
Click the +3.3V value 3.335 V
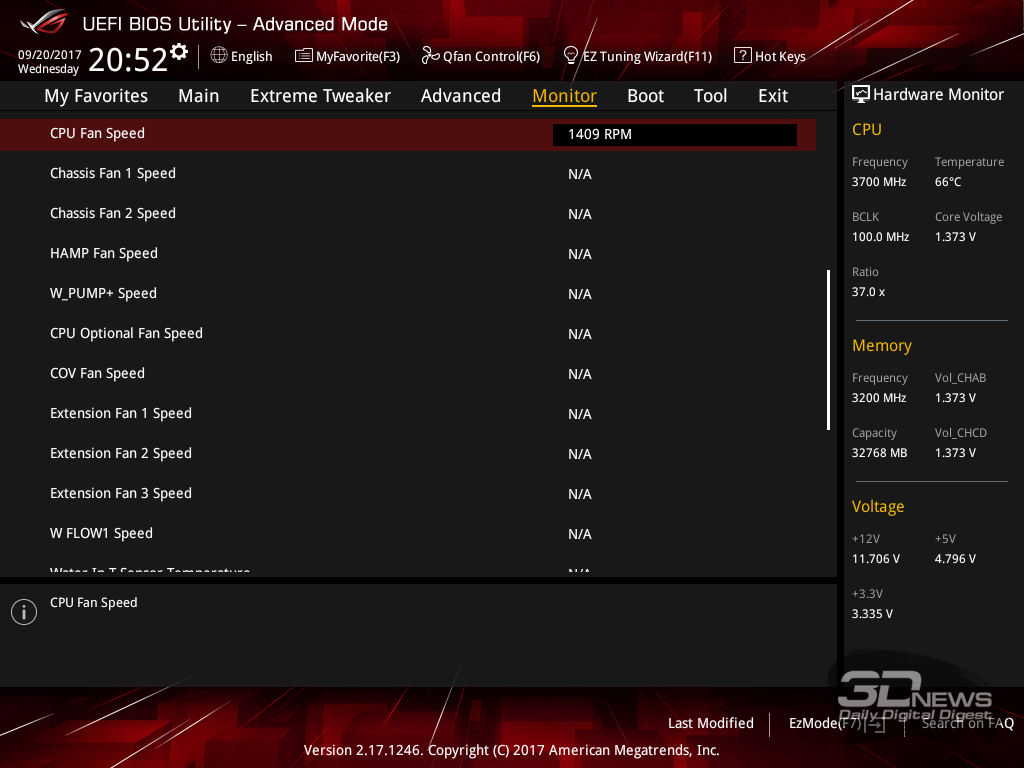coord(872,614)
